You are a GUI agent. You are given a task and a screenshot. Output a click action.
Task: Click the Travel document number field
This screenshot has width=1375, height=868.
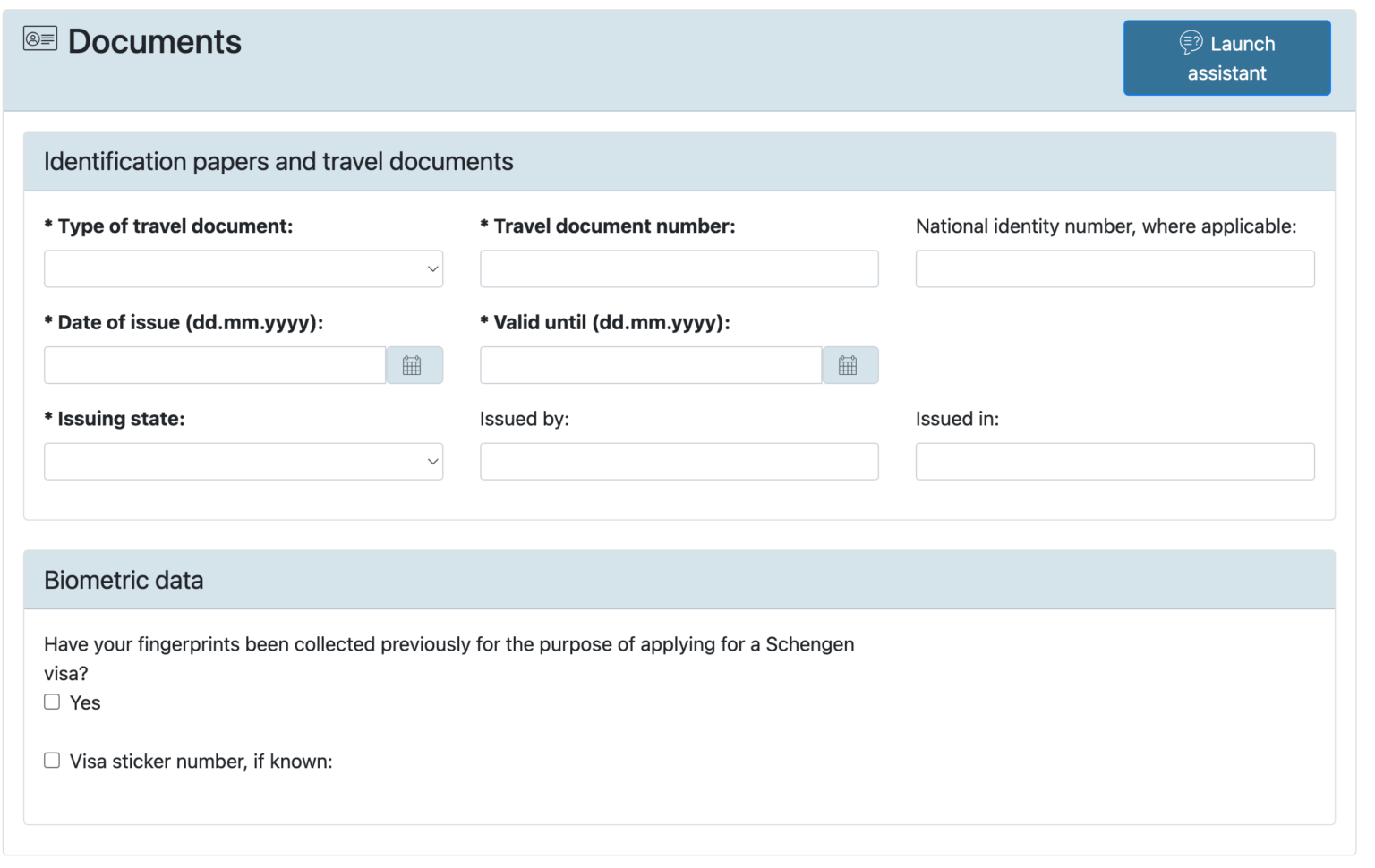coord(679,268)
